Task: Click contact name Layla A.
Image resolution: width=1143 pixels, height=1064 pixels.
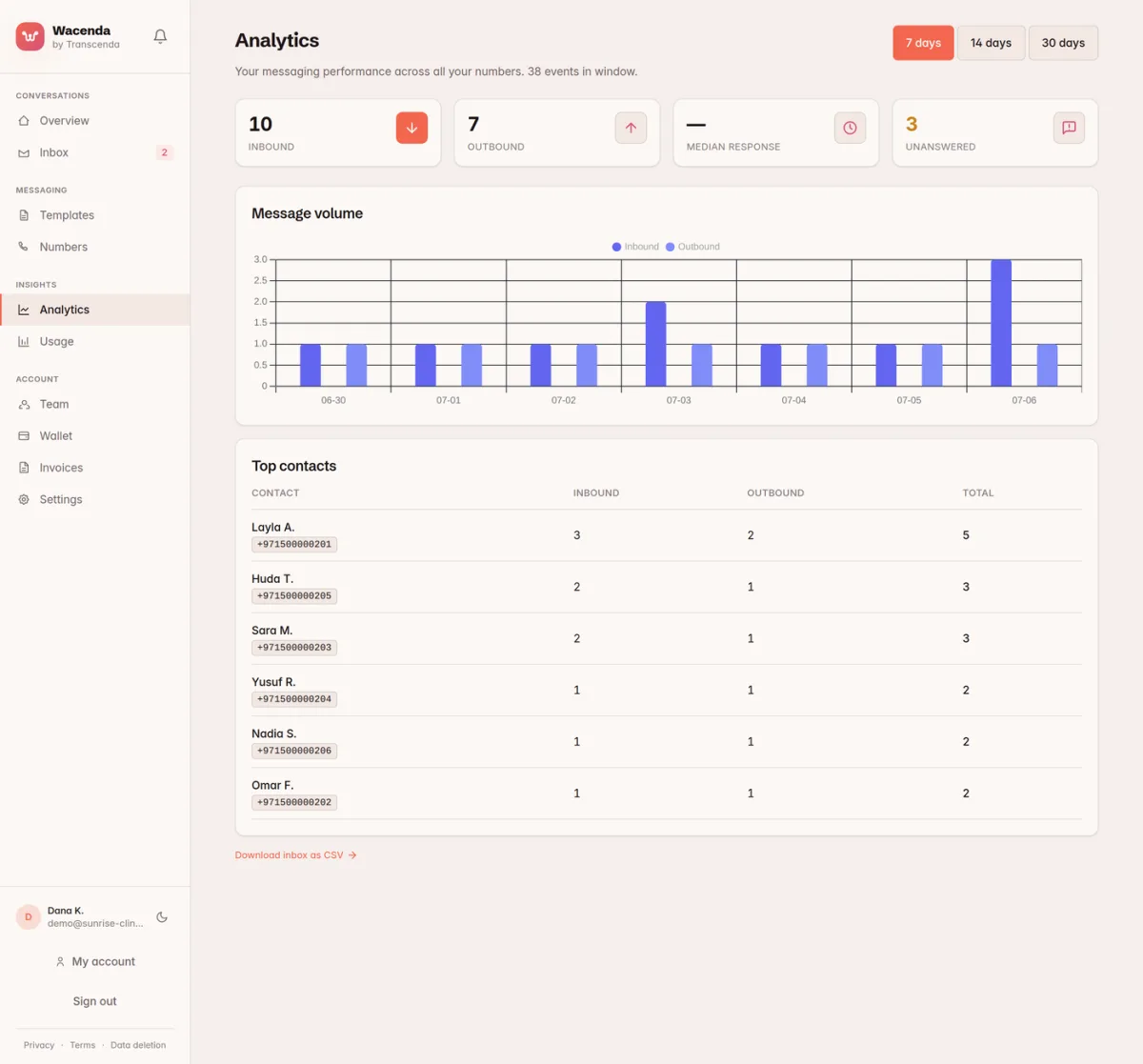Action: tap(273, 527)
